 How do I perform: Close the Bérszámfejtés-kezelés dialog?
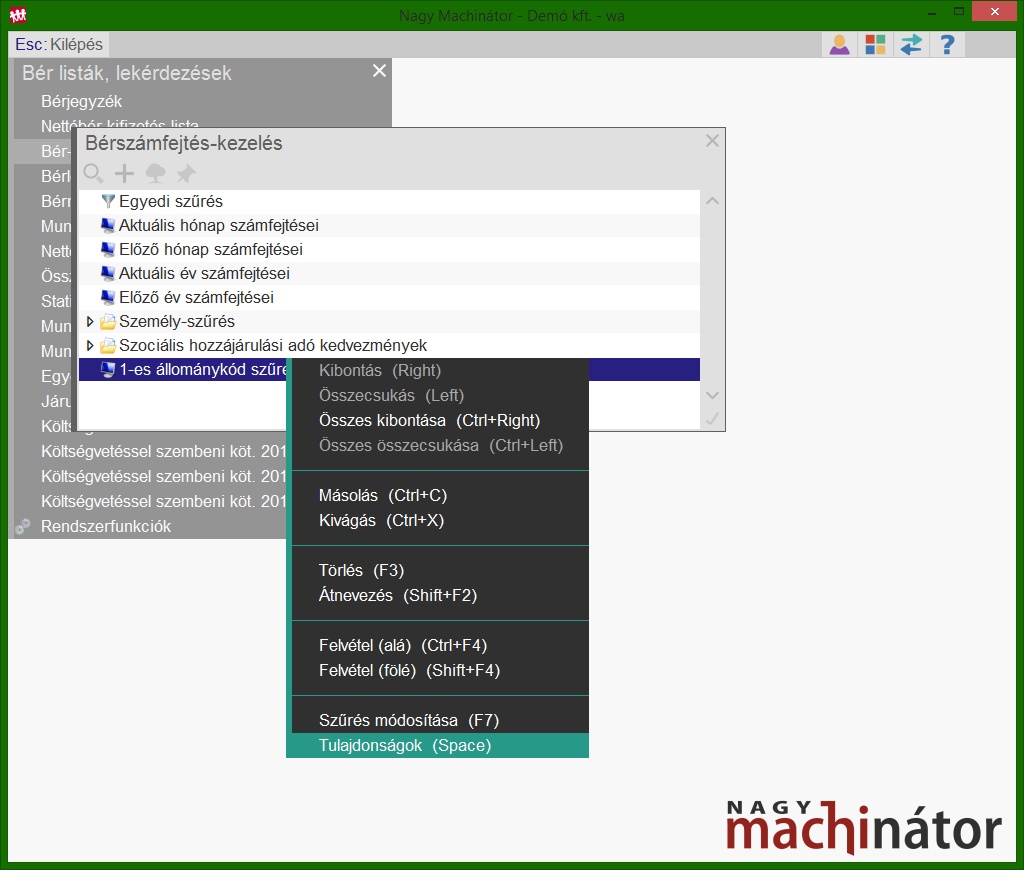click(x=712, y=141)
